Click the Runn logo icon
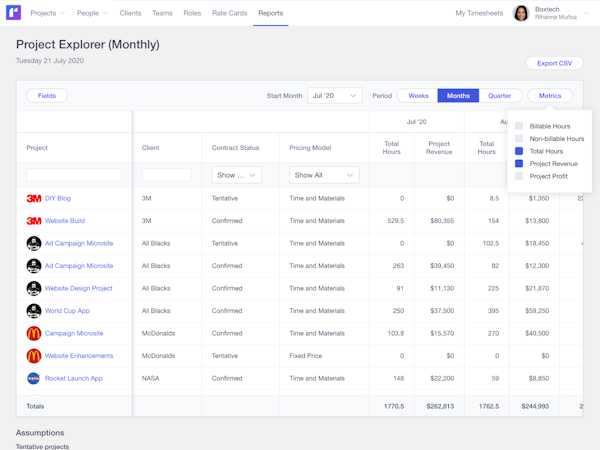Screen dimensions: 600x450 (x=14, y=13)
